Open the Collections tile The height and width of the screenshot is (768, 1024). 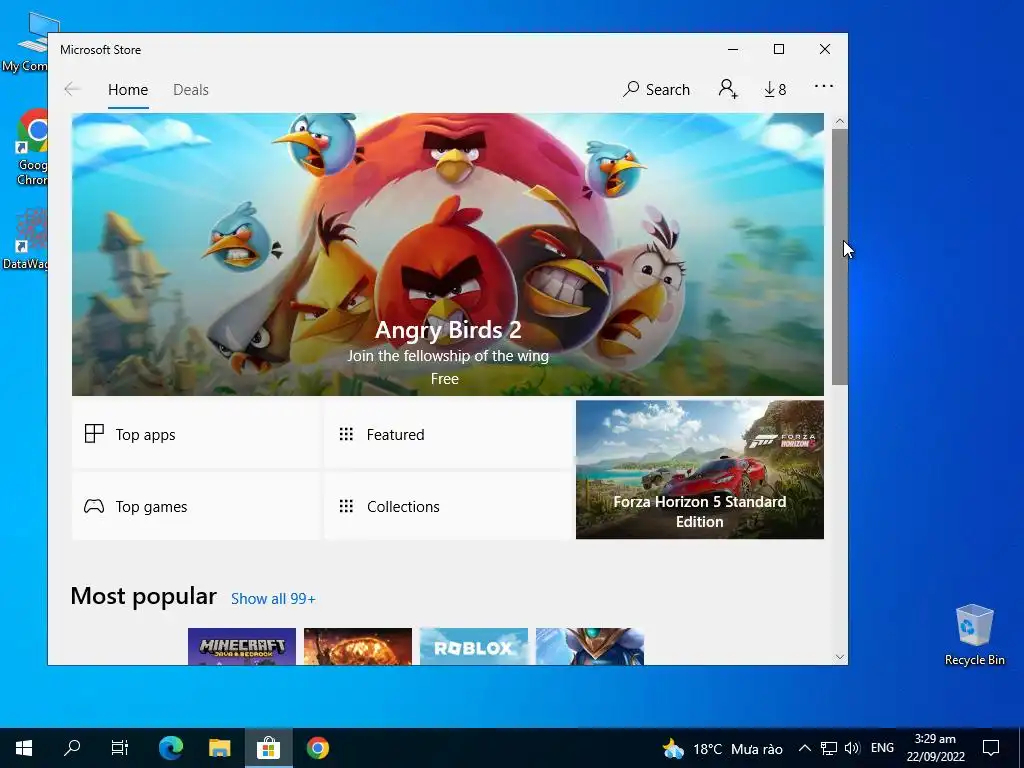(448, 506)
